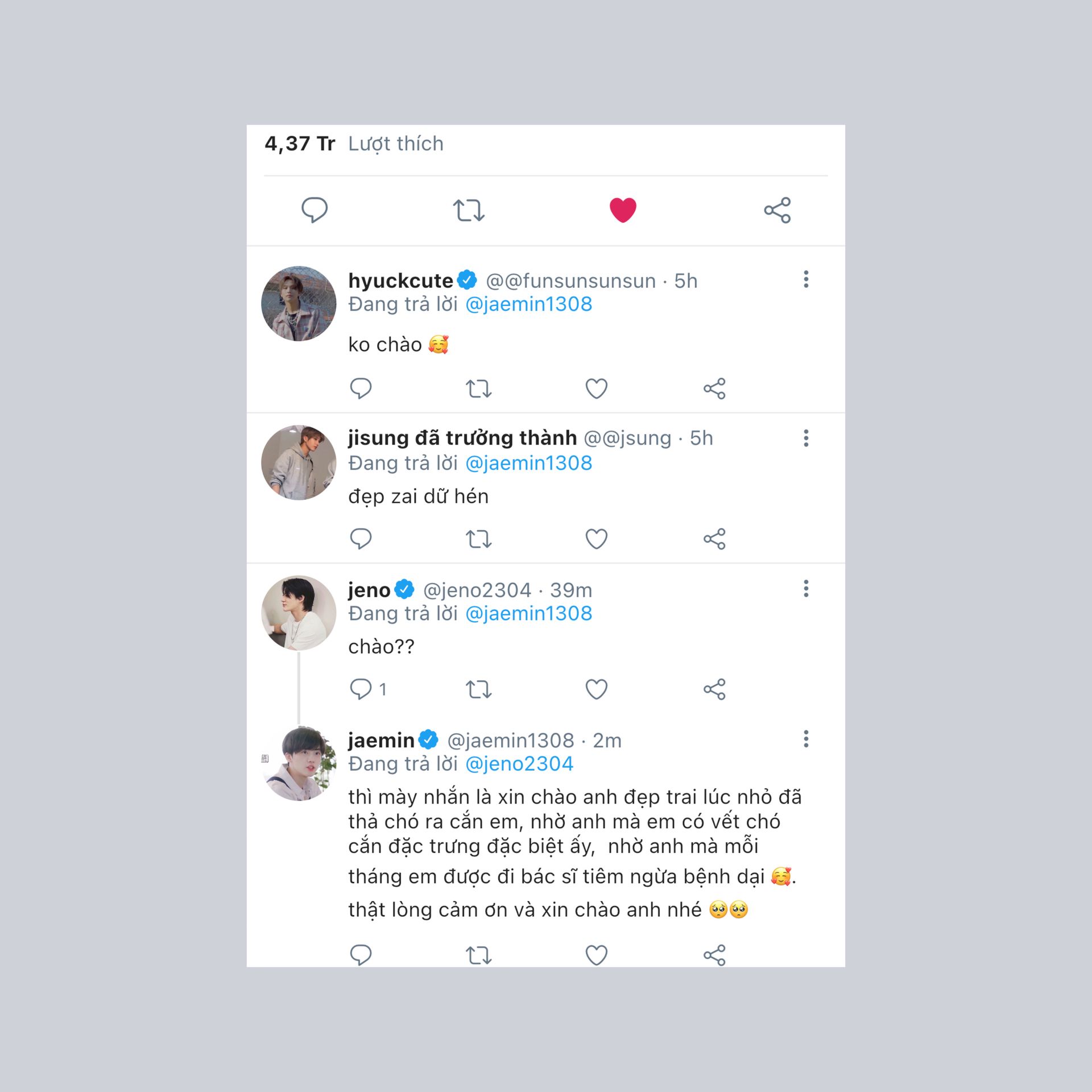Screen dimensions: 1092x1092
Task: View hyuckcute's profile picture
Action: (299, 304)
